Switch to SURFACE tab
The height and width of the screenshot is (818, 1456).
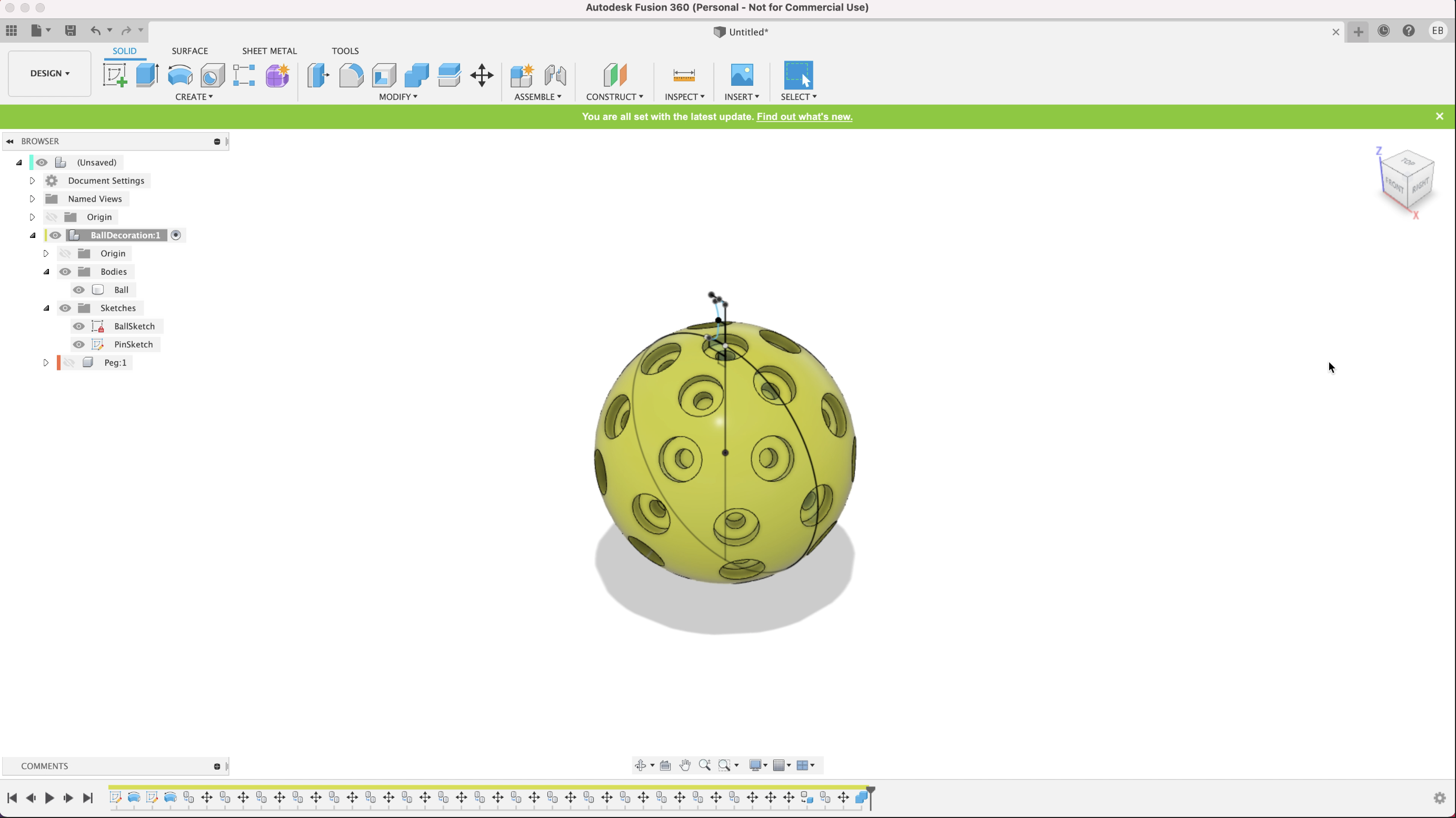190,51
